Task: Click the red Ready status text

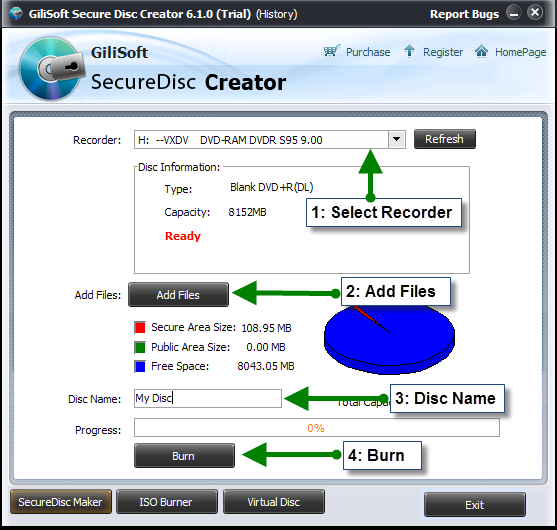Action: (183, 236)
